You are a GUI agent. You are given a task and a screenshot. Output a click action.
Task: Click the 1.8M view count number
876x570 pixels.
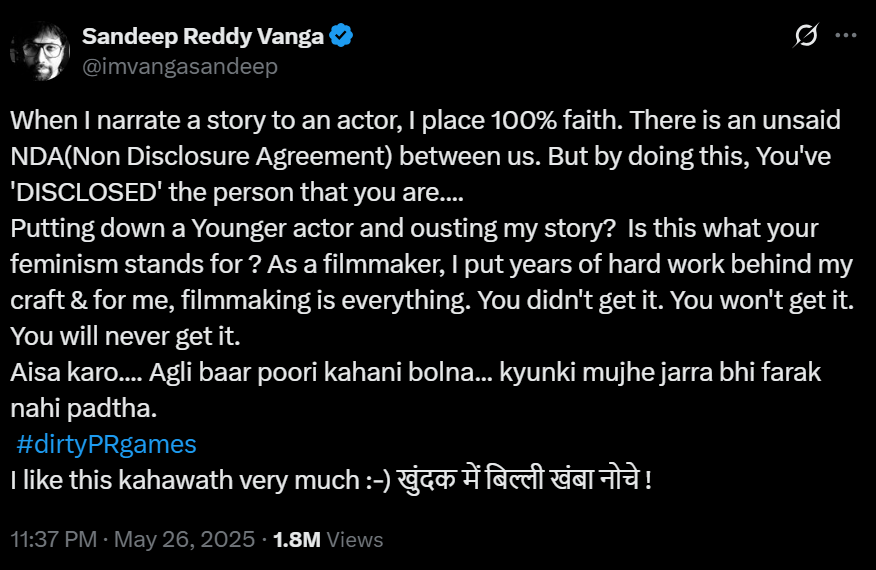click(297, 540)
